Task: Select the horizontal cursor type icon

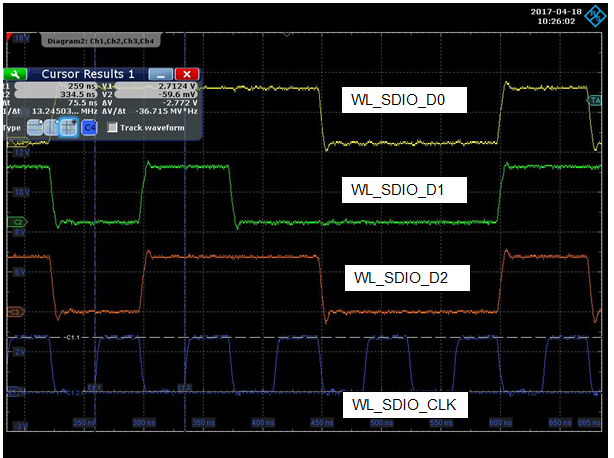Action: pyautogui.click(x=35, y=128)
